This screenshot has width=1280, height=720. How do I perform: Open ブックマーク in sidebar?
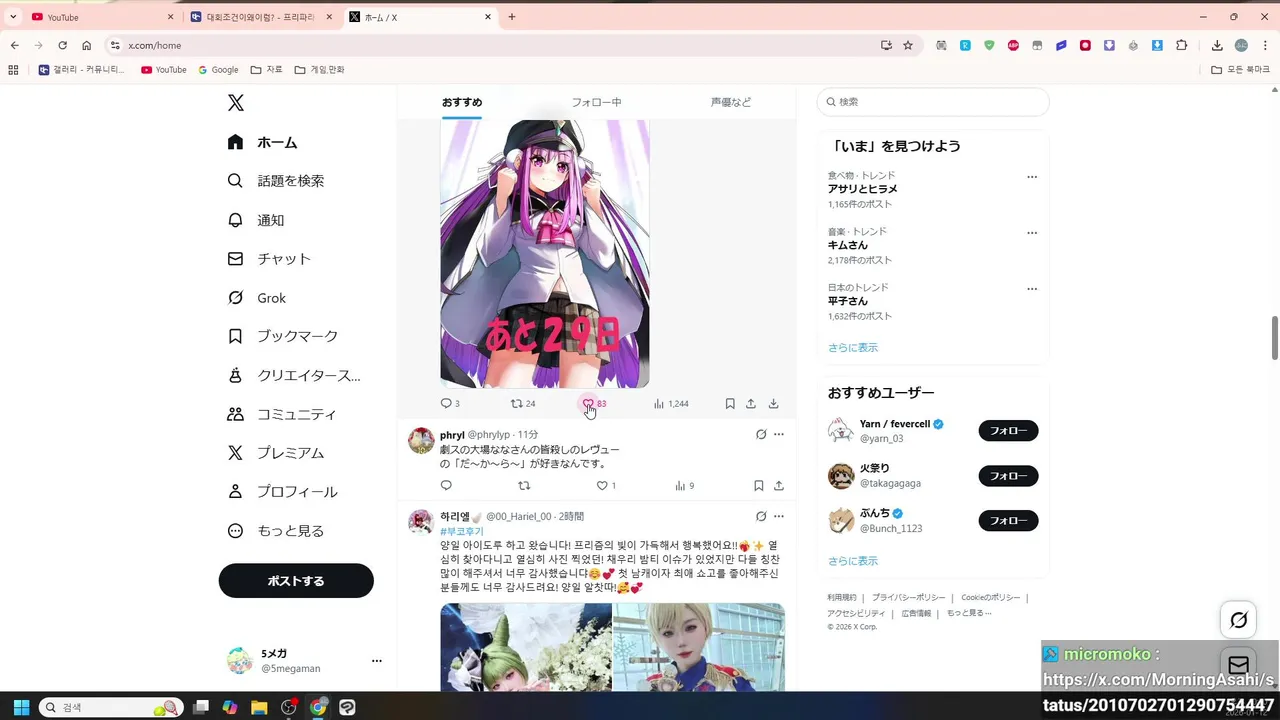283,336
